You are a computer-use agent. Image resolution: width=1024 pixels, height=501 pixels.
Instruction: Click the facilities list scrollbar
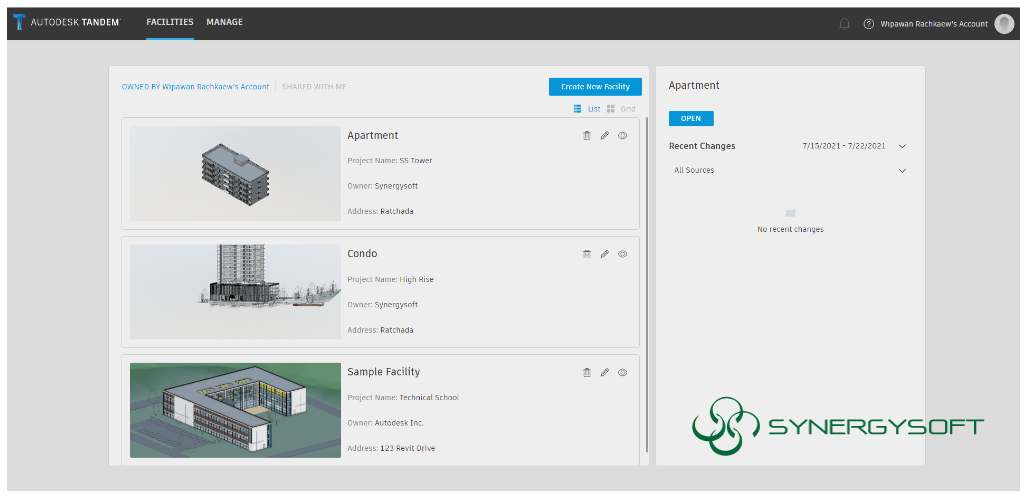[x=647, y=285]
